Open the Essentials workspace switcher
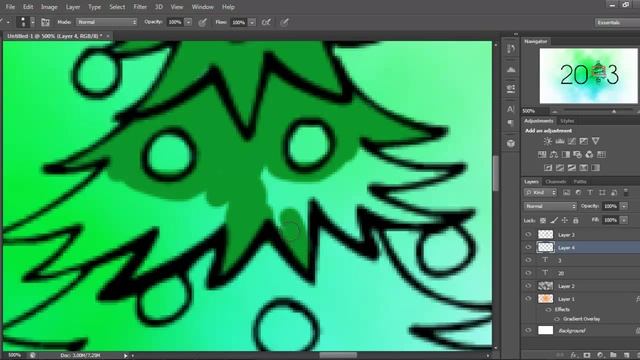Viewport: 640px width, 360px height. tap(617, 22)
